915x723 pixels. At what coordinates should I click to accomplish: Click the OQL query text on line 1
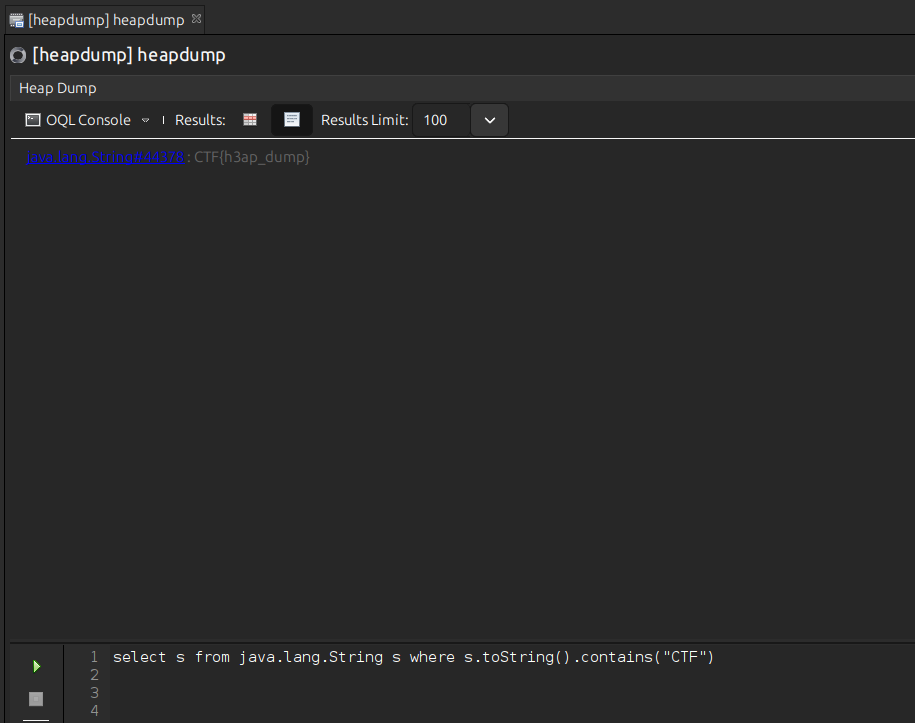click(x=413, y=657)
